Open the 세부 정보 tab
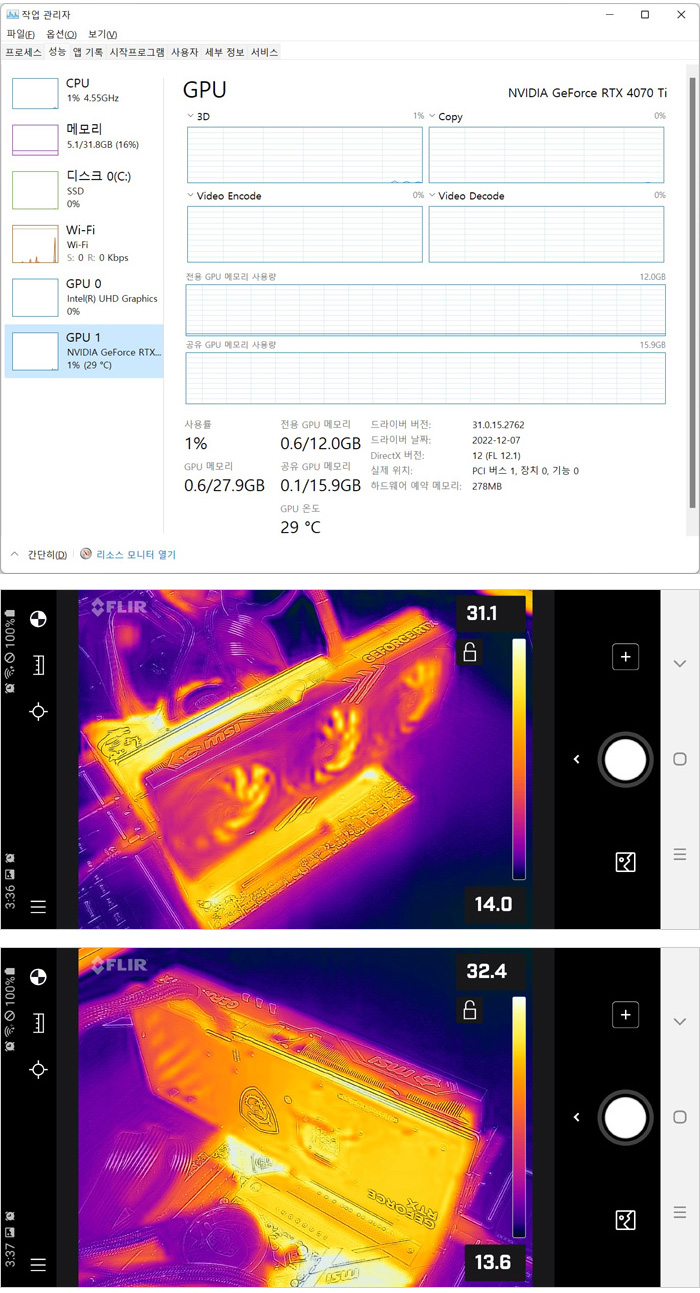This screenshot has width=700, height=1293. tap(225, 51)
